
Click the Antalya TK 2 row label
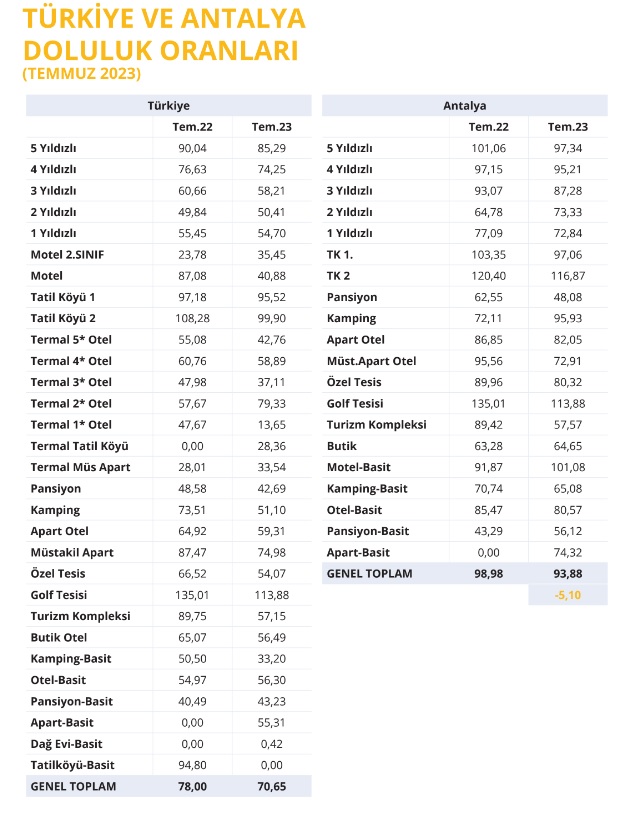338,275
